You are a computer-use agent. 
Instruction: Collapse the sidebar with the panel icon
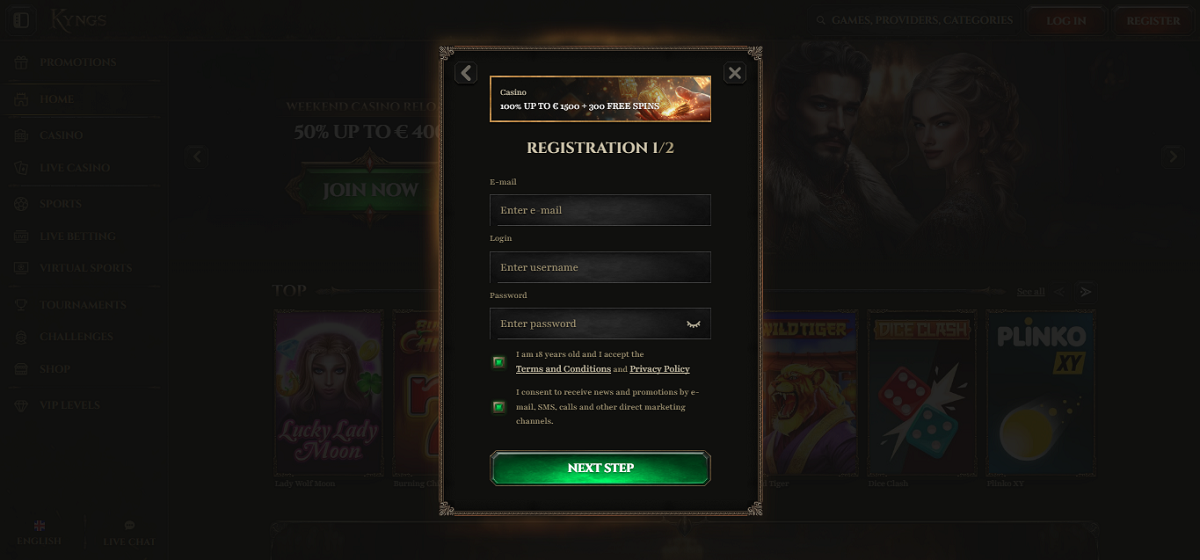click(x=21, y=20)
